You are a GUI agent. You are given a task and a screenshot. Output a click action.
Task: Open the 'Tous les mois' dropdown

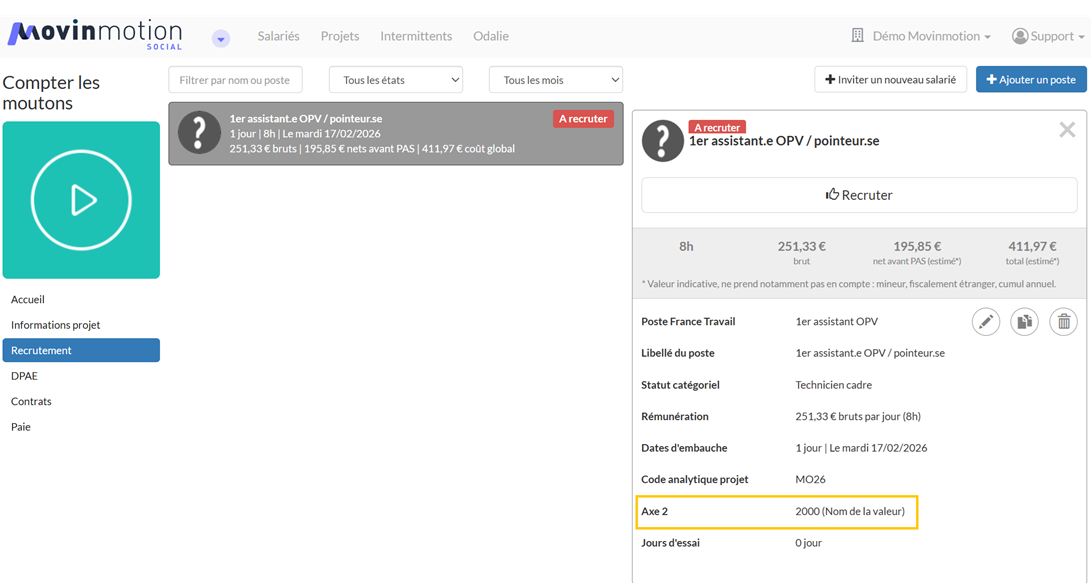(x=555, y=80)
